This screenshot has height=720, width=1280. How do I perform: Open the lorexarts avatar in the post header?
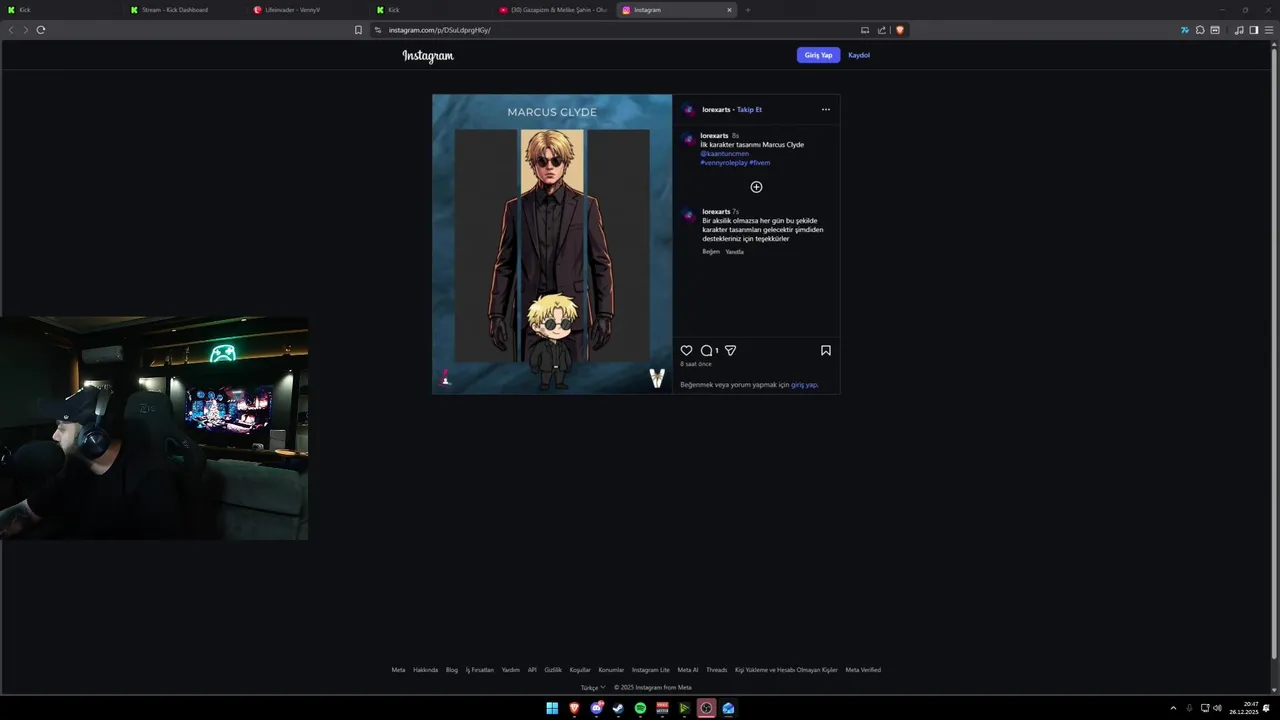[x=689, y=110]
